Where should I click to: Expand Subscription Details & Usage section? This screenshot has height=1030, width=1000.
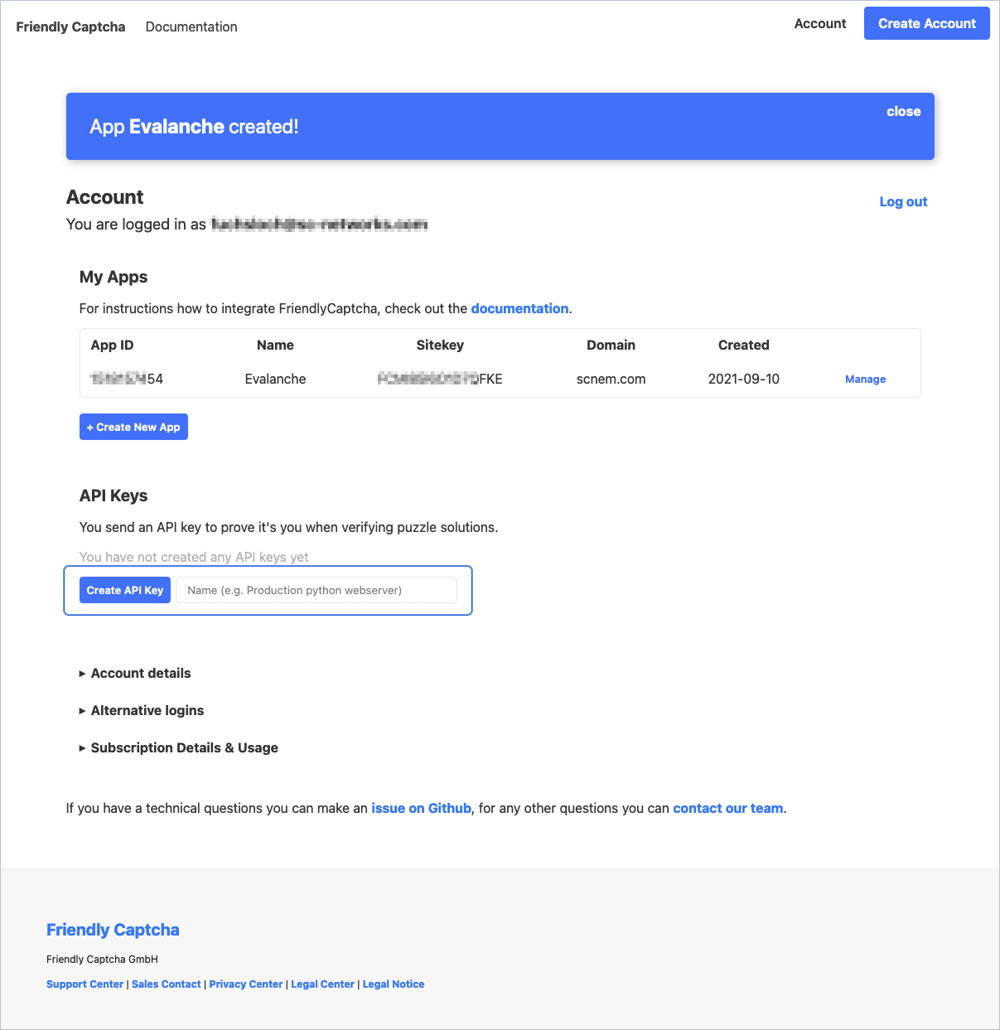click(x=184, y=748)
